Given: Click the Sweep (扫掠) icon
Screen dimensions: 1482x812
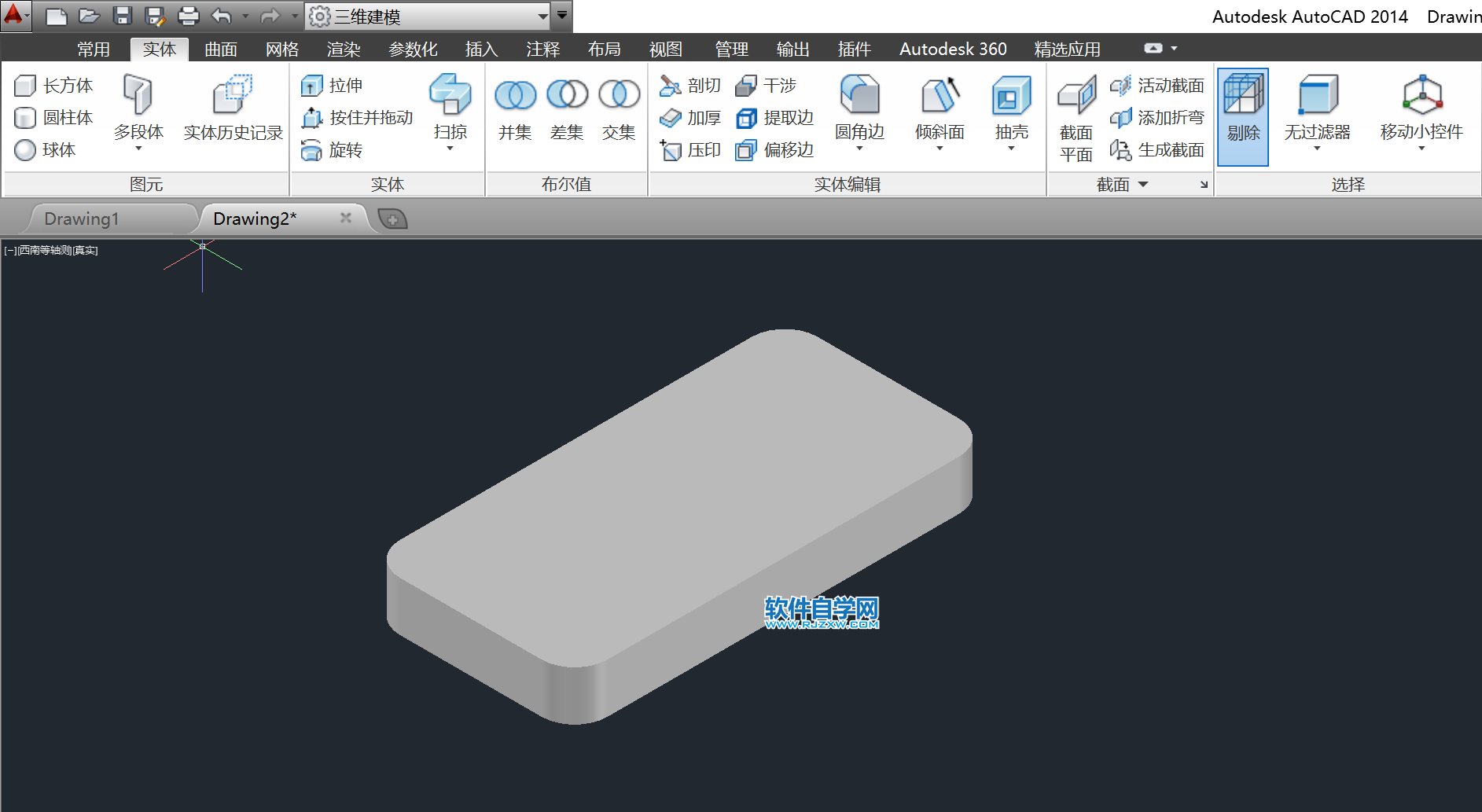Looking at the screenshot, I should coord(450,94).
